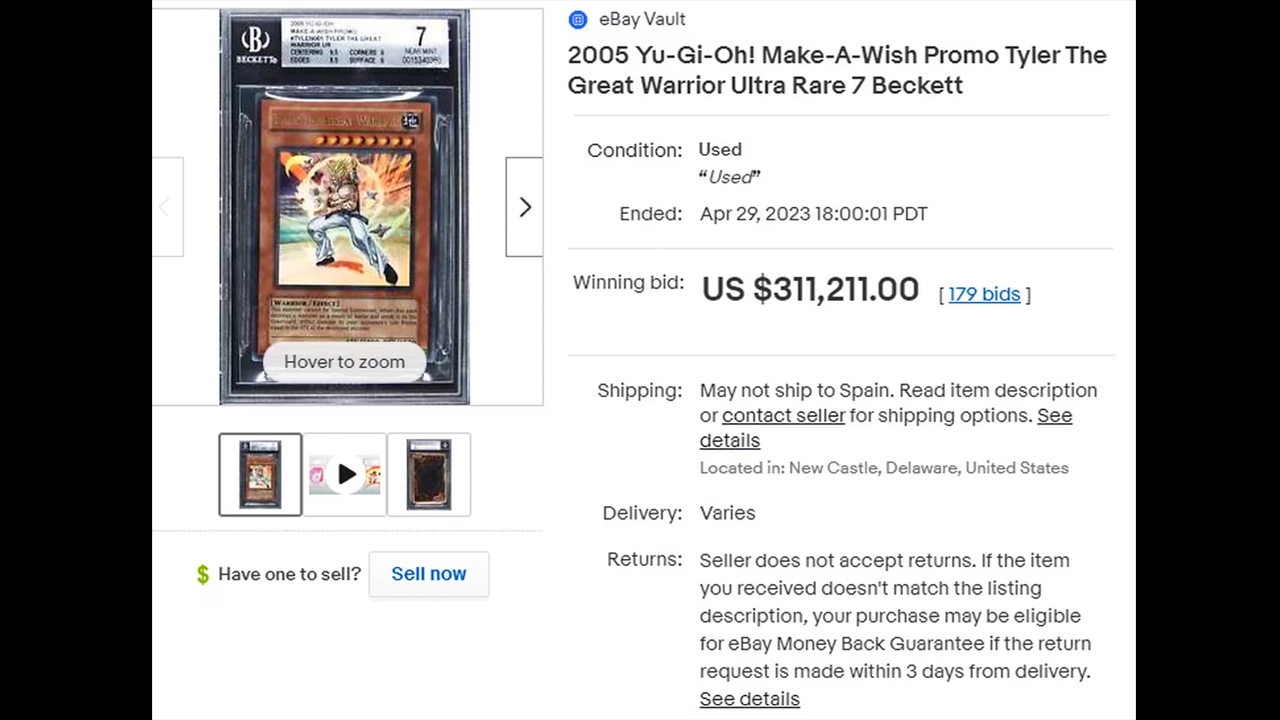1280x720 pixels.
Task: Click the eBay Vault label text
Action: coord(642,19)
